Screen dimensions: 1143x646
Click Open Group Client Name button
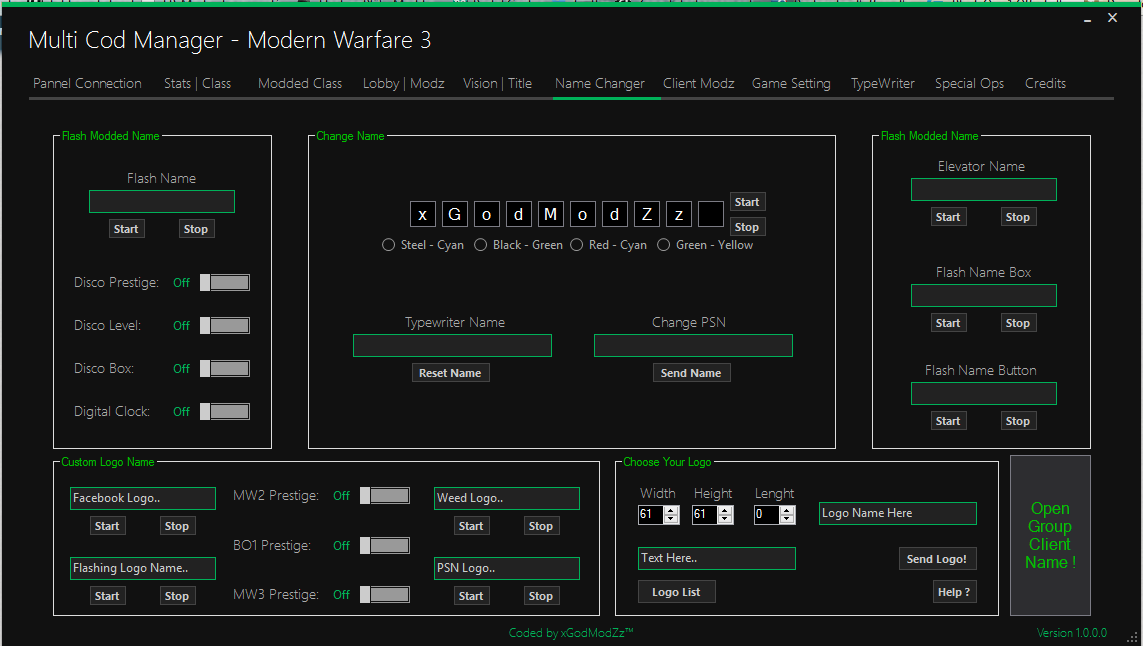[1050, 535]
